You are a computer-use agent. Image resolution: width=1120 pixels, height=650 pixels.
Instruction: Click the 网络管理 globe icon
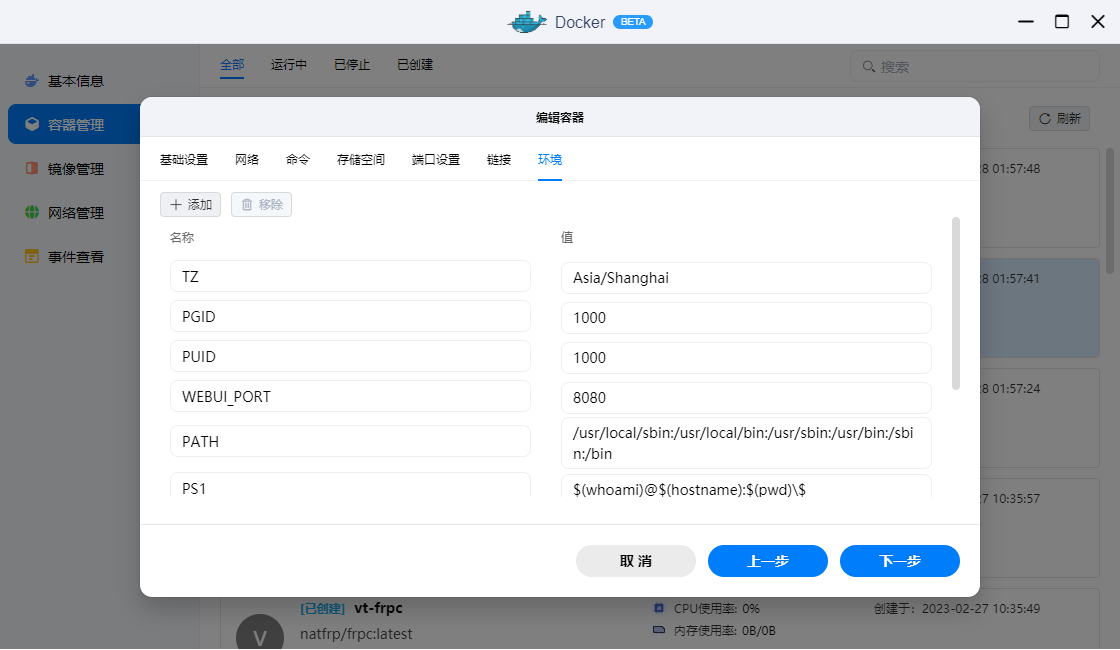pyautogui.click(x=31, y=212)
